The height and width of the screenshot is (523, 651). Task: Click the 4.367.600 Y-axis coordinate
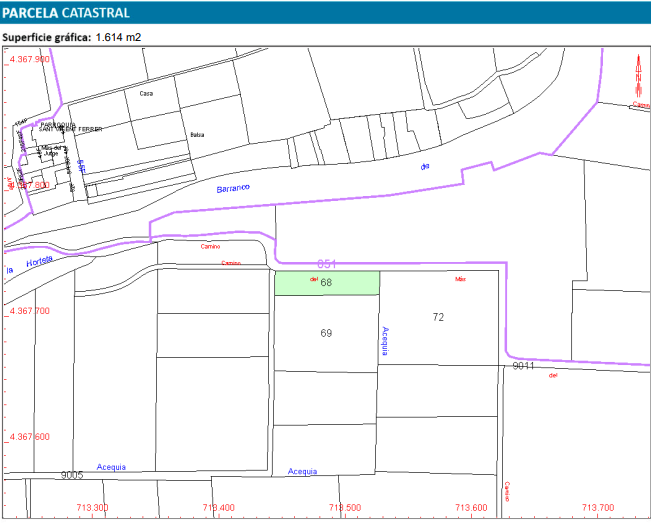point(29,437)
